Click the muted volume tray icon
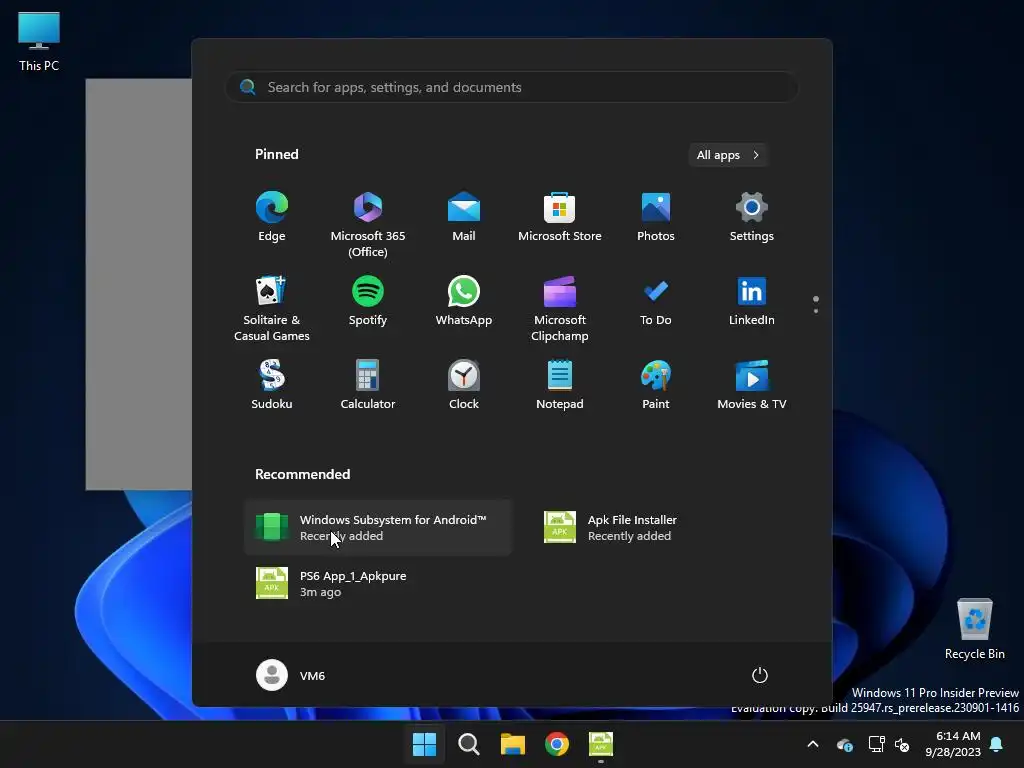This screenshot has height=768, width=1024. (x=903, y=744)
